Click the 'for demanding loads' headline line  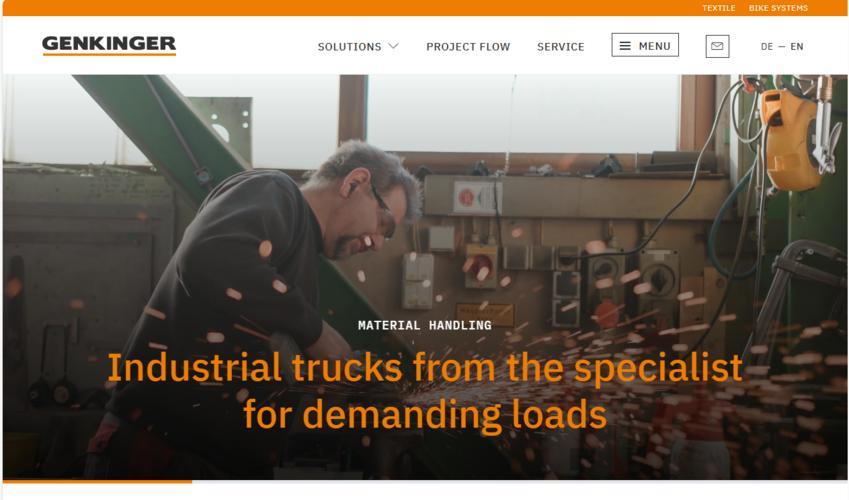click(424, 414)
